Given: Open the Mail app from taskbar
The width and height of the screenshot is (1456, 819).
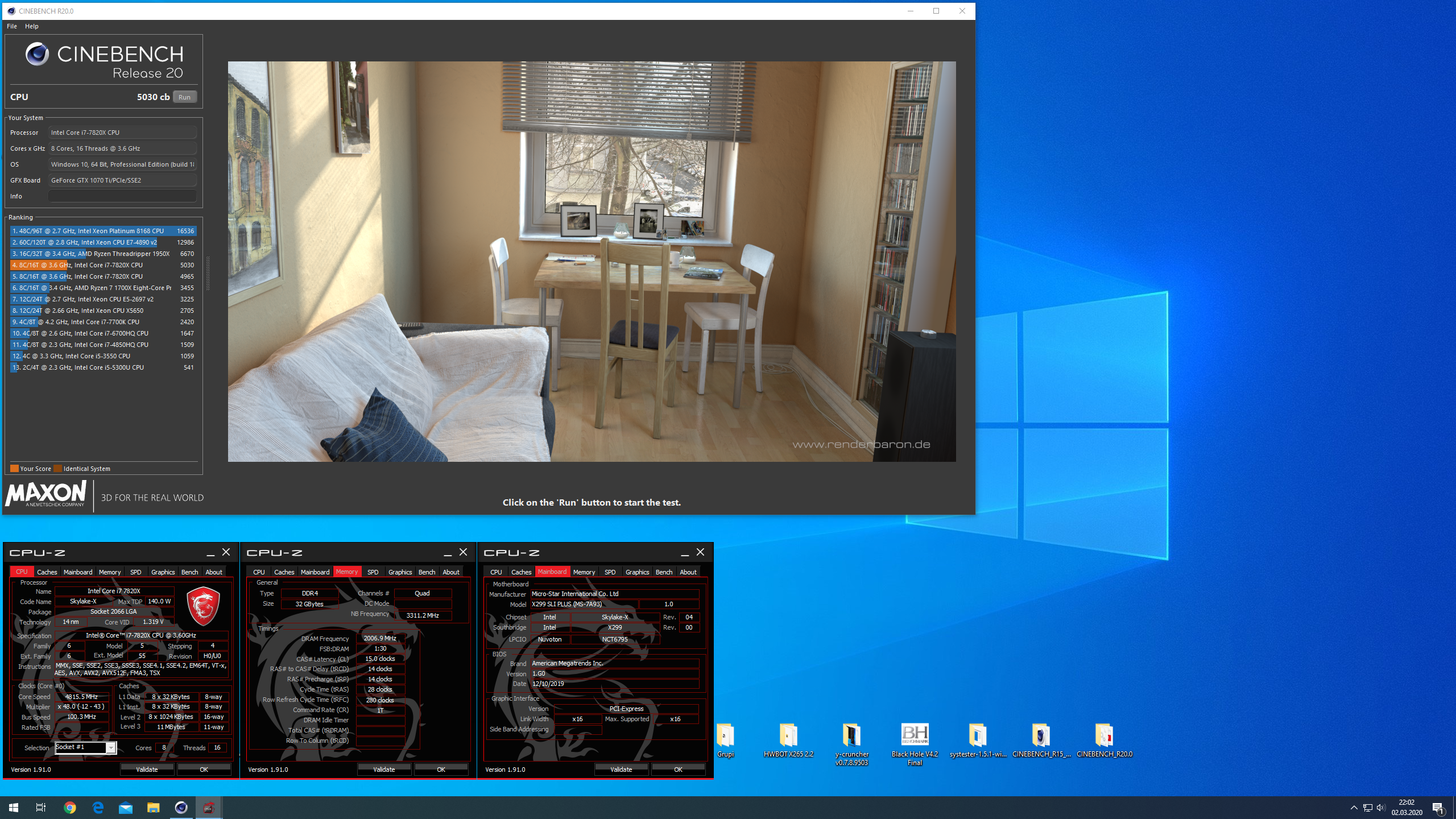Looking at the screenshot, I should (126, 807).
